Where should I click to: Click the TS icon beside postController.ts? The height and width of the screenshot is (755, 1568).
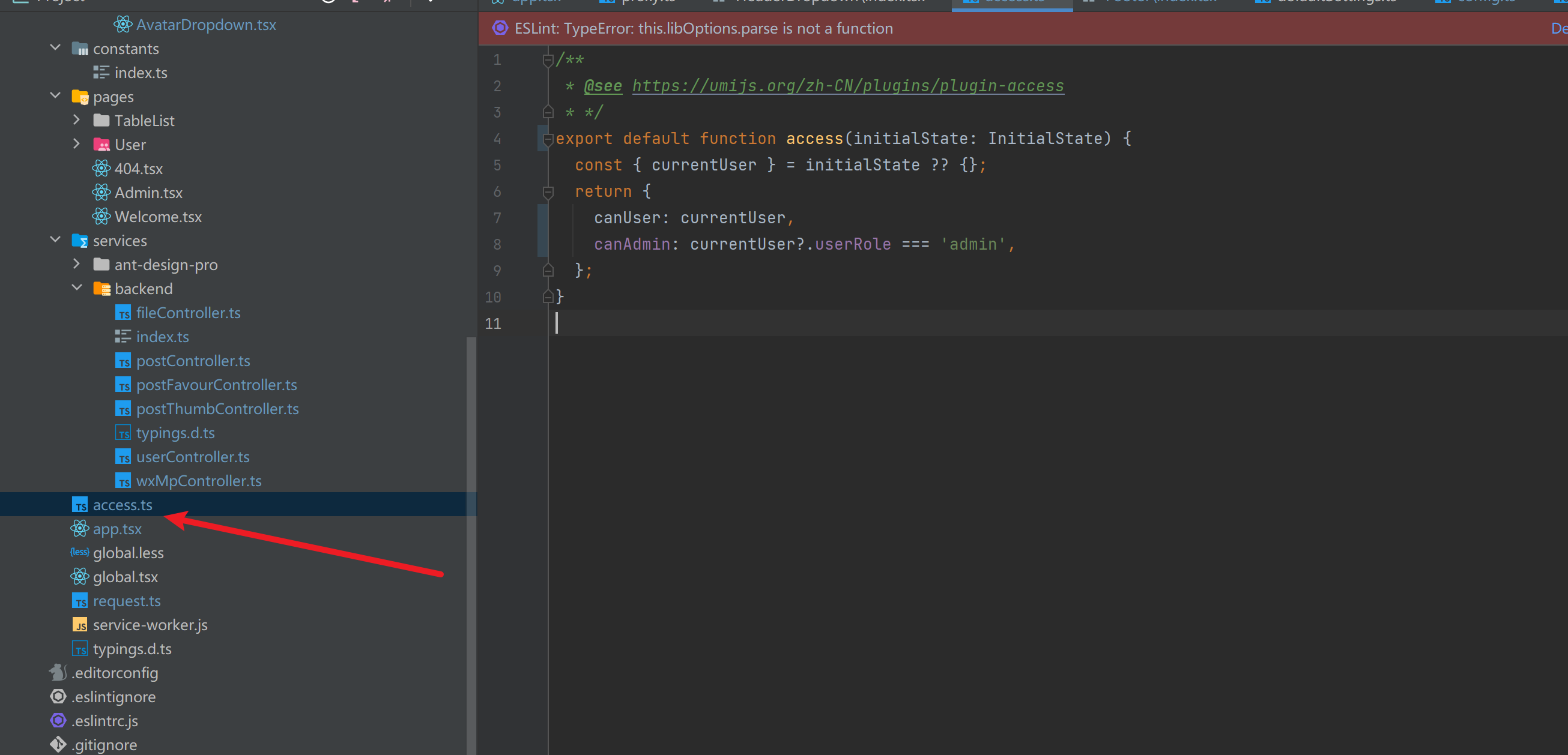pyautogui.click(x=123, y=361)
